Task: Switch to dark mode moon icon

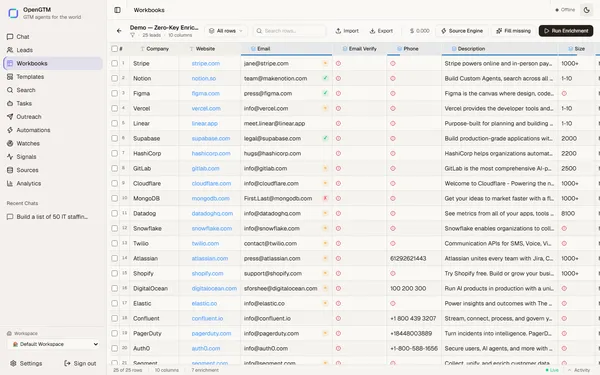Action: click(587, 10)
